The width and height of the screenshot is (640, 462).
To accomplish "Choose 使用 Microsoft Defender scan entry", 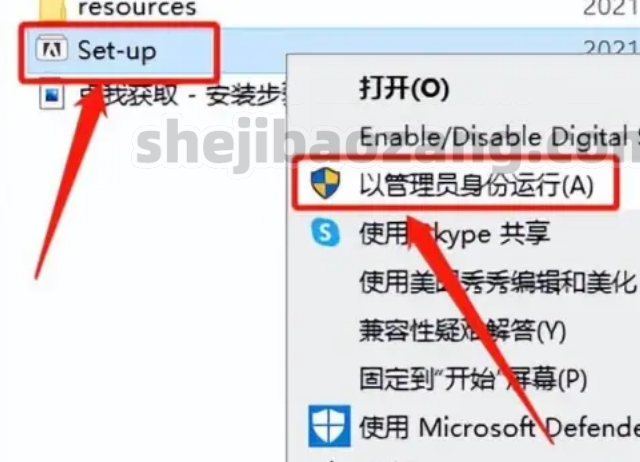I will pos(499,427).
